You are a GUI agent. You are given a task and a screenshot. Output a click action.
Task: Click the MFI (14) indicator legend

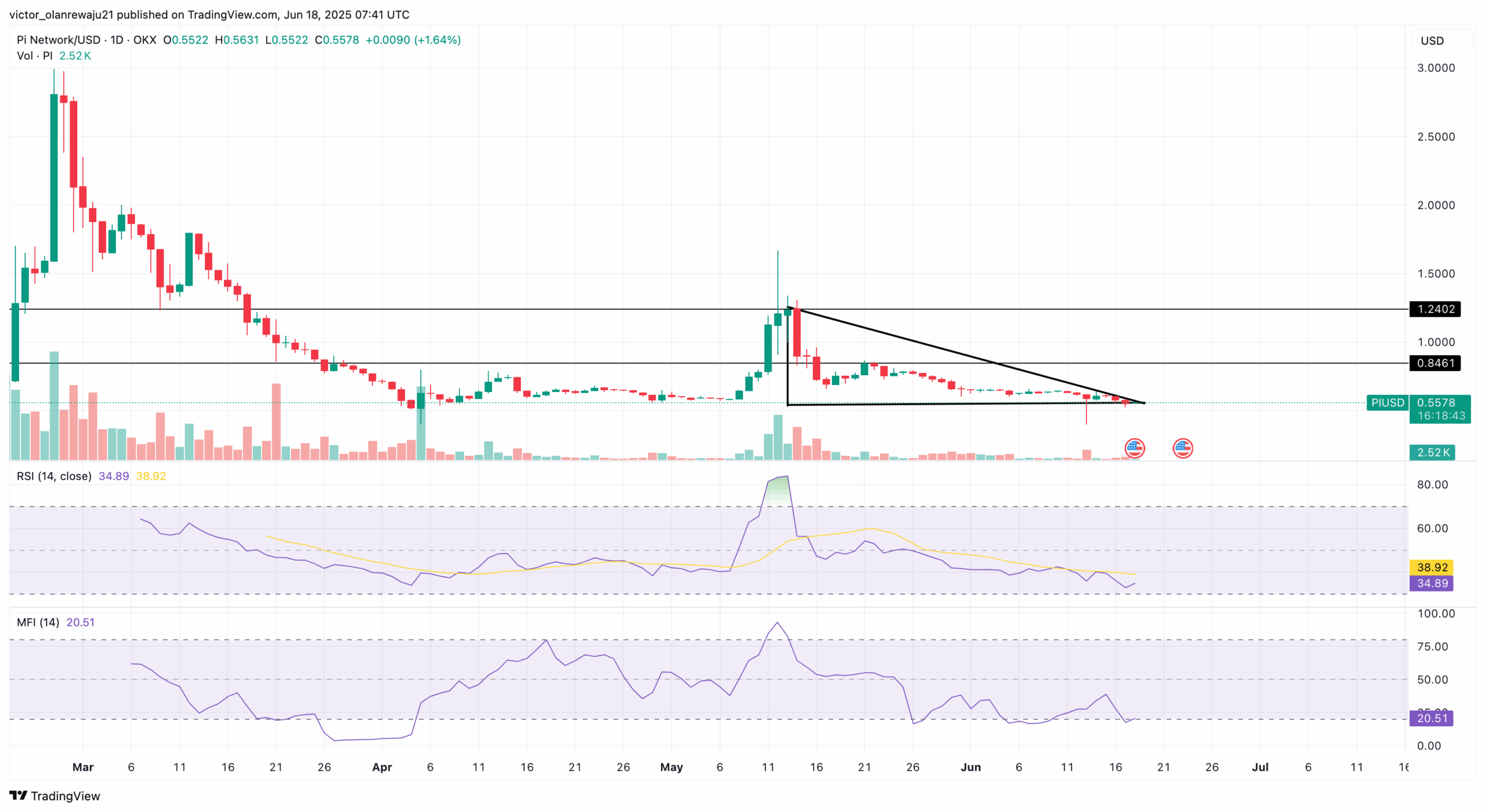click(38, 622)
